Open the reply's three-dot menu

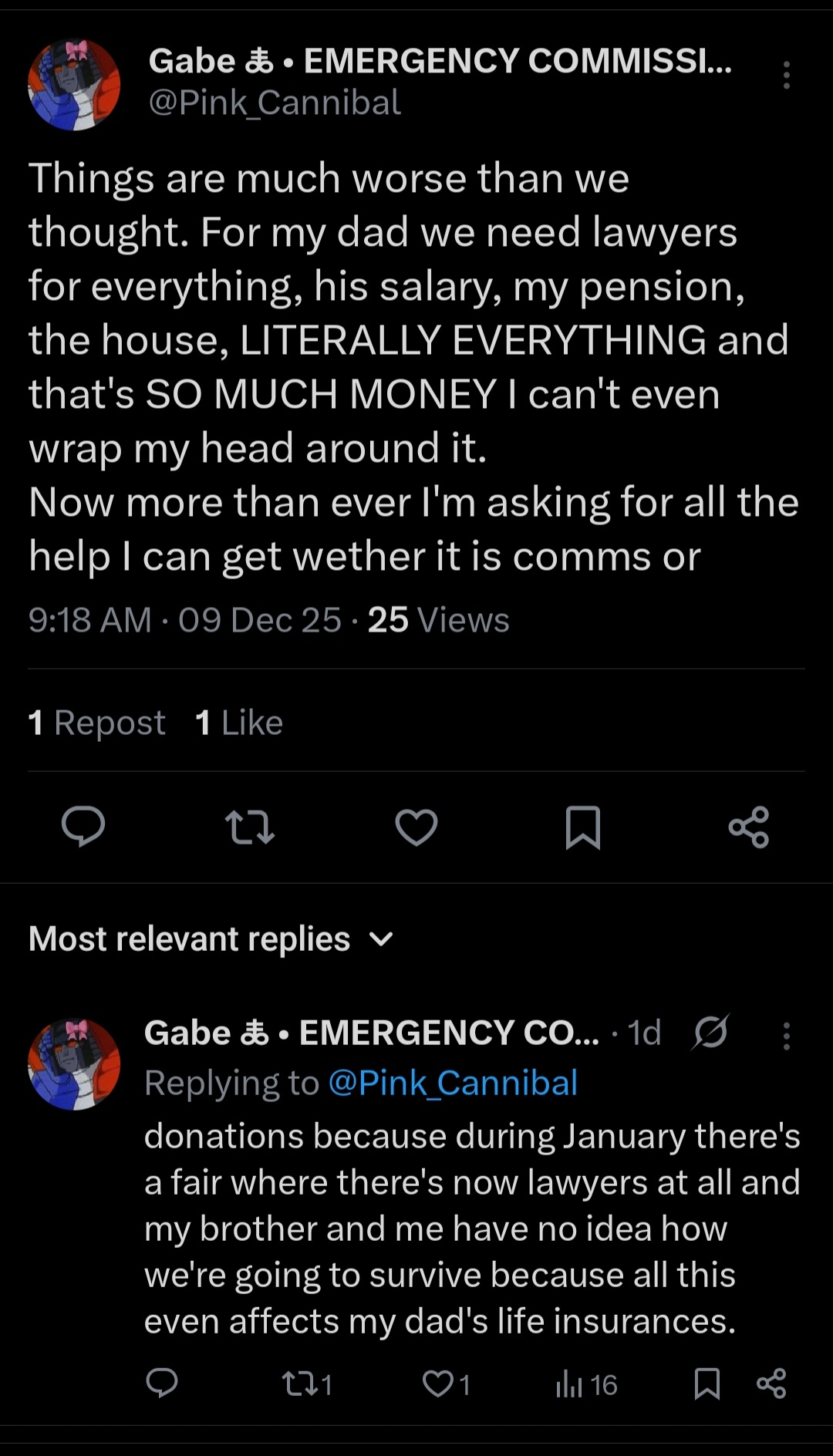(x=786, y=1036)
